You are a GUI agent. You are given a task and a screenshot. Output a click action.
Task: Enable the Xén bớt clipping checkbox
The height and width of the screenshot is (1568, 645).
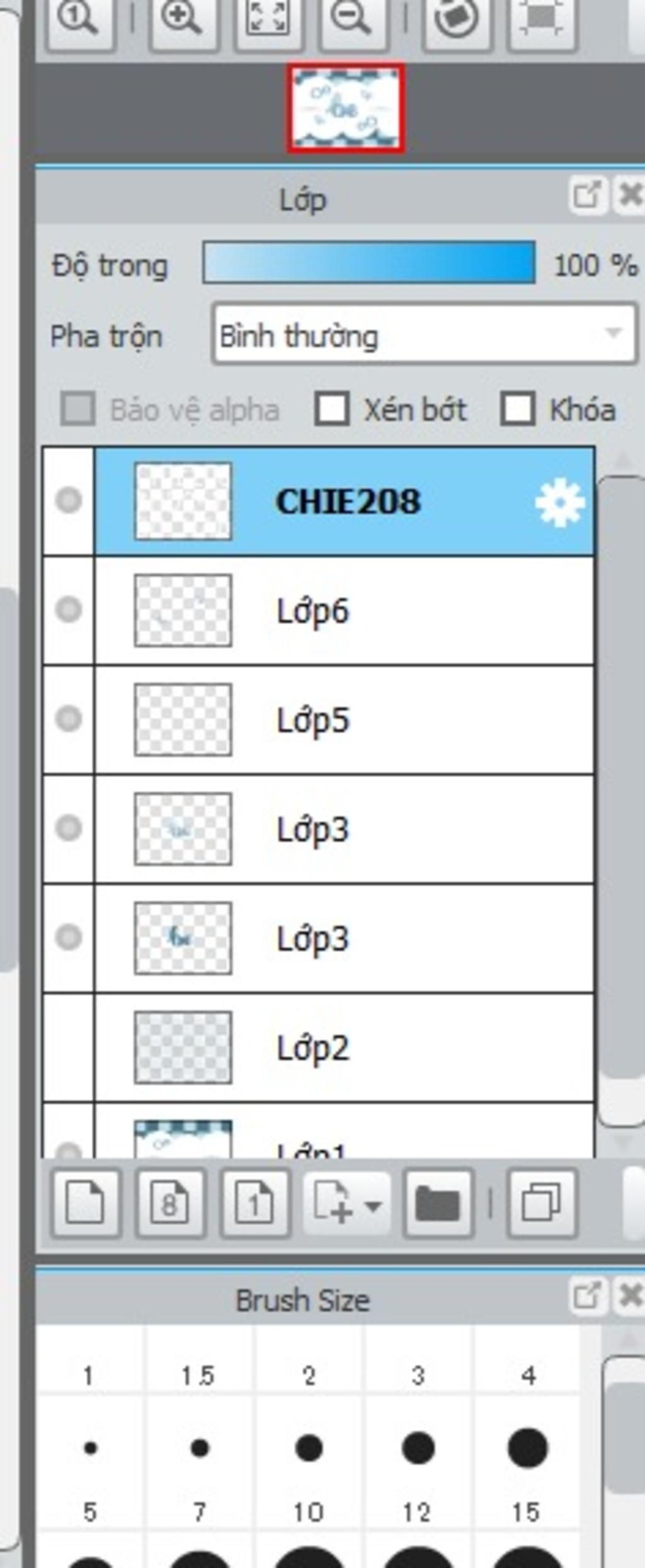(331, 409)
